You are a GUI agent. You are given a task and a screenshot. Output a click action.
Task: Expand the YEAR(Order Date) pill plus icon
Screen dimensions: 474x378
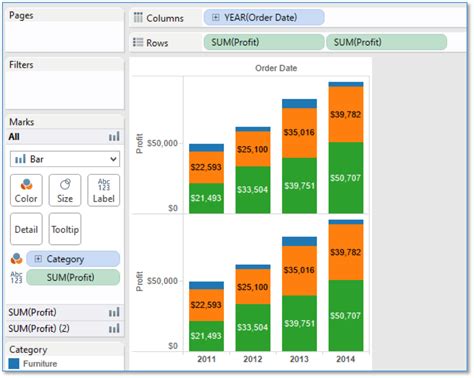(x=216, y=17)
